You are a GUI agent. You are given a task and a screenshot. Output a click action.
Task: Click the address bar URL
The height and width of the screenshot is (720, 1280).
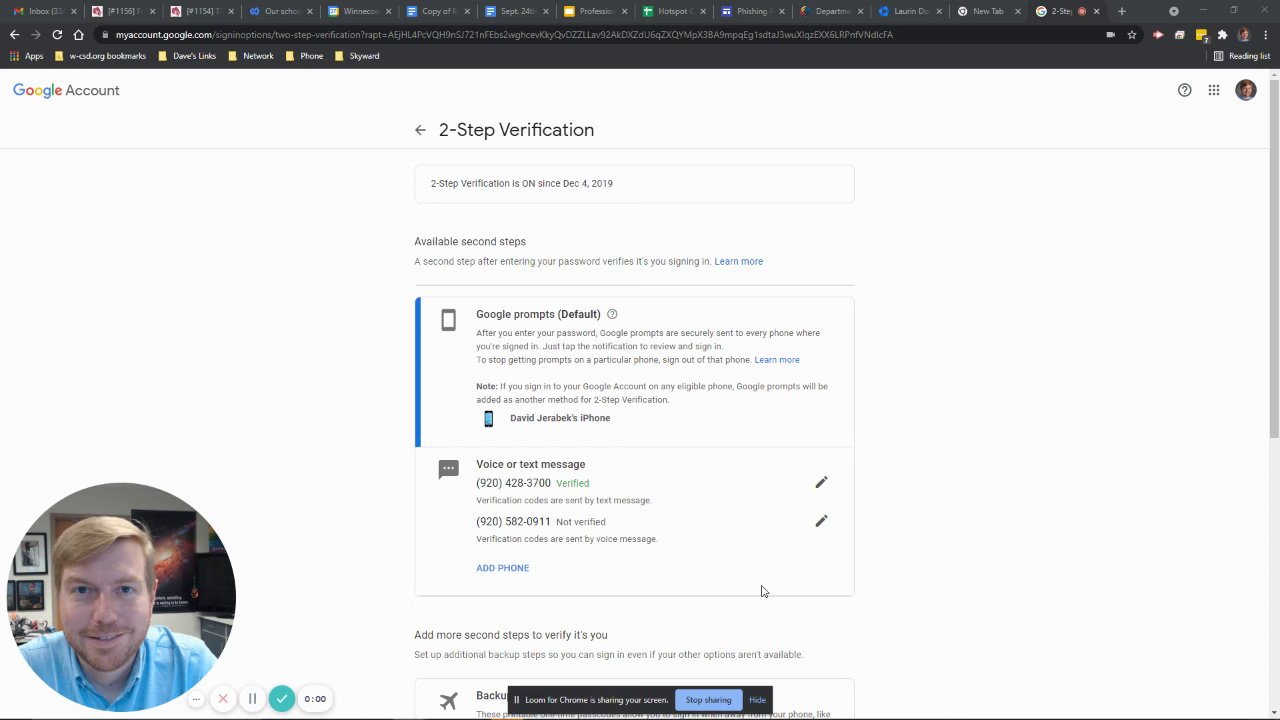tap(504, 34)
